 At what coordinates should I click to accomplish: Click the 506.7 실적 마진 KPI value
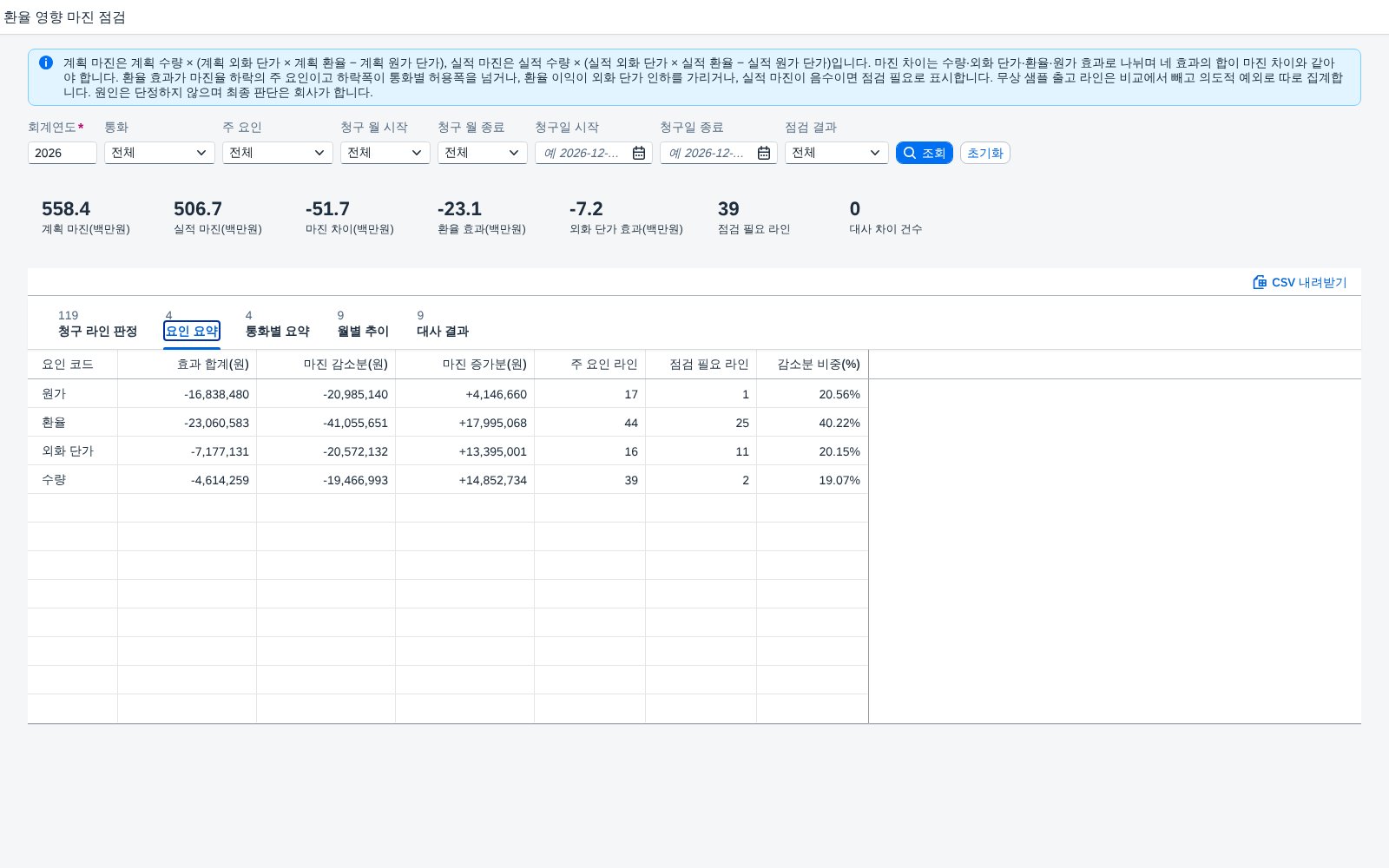(x=198, y=209)
